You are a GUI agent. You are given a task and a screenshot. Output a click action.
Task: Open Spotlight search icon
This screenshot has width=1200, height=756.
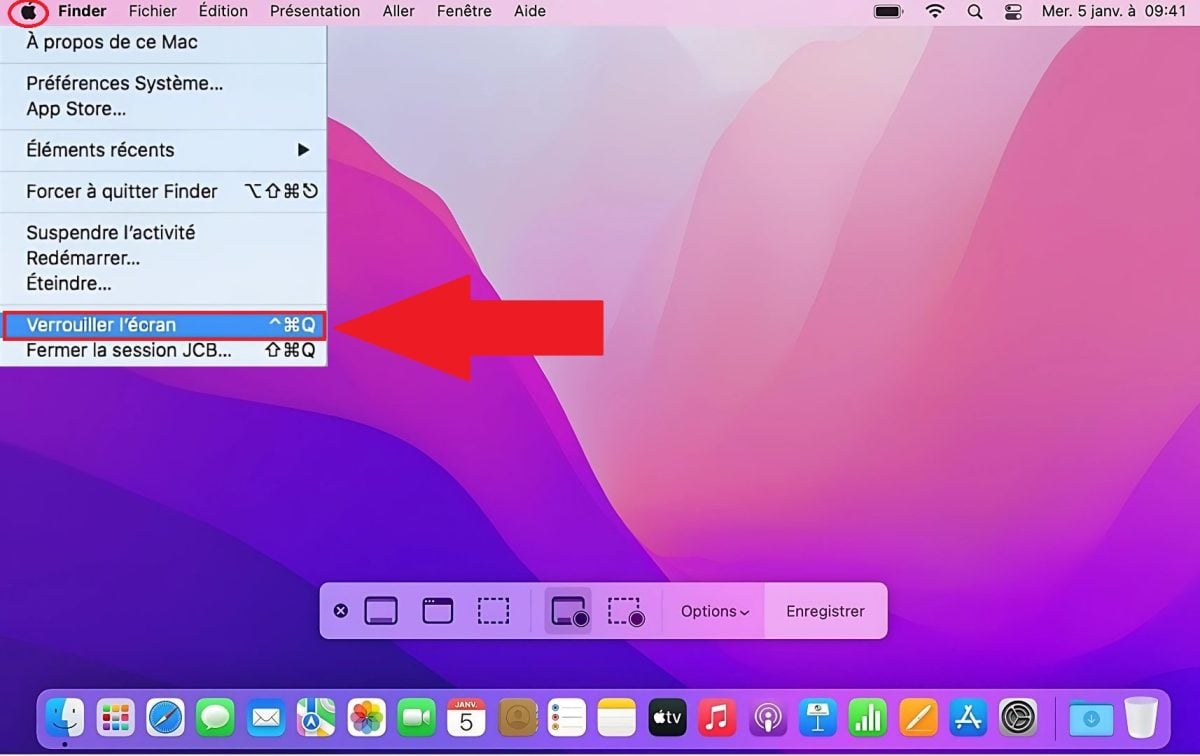pos(975,12)
